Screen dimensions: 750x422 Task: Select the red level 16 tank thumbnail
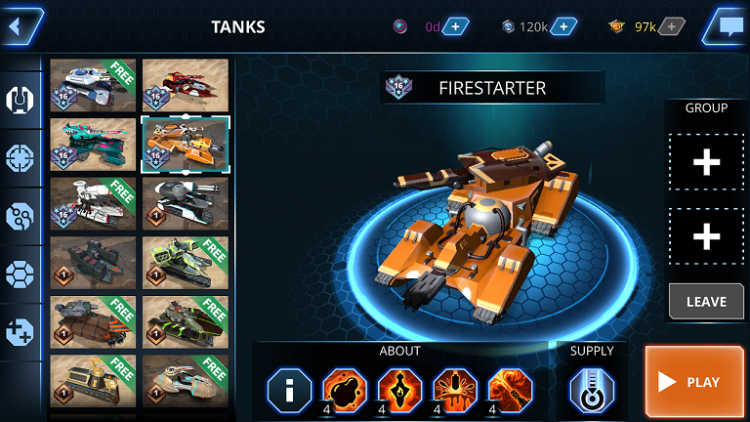[186, 85]
